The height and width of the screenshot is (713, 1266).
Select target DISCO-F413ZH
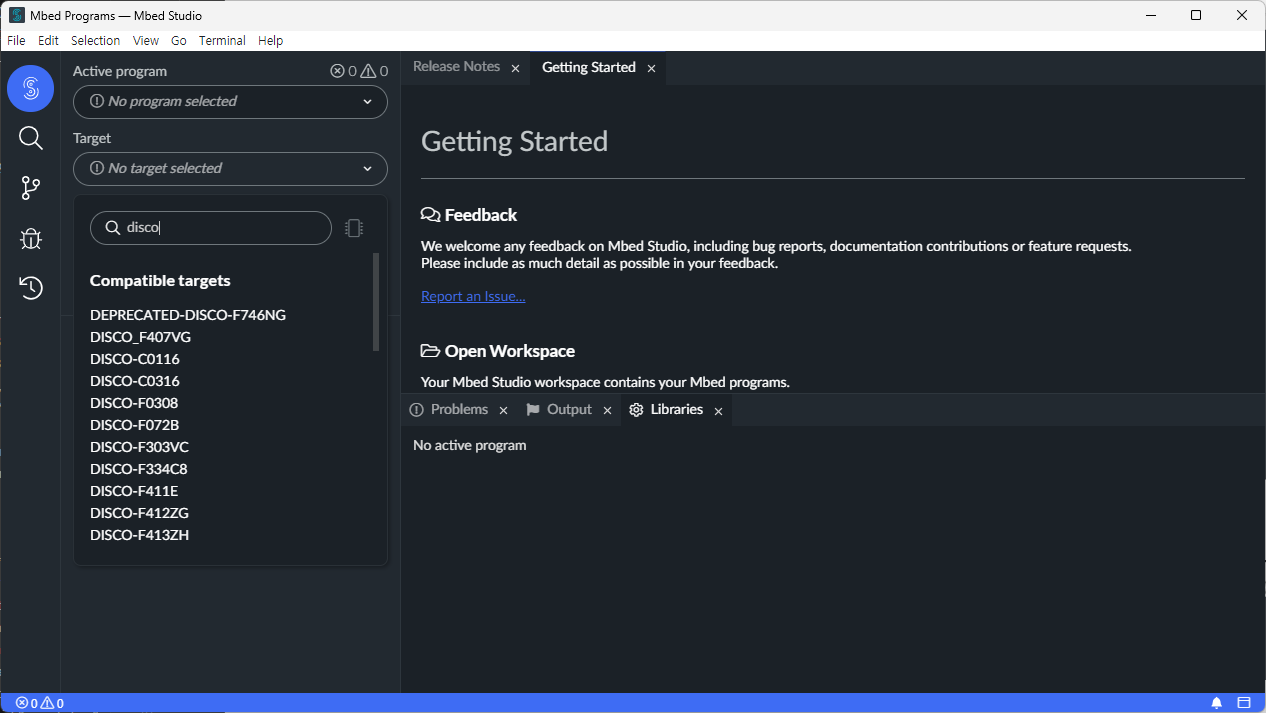[x=139, y=535]
